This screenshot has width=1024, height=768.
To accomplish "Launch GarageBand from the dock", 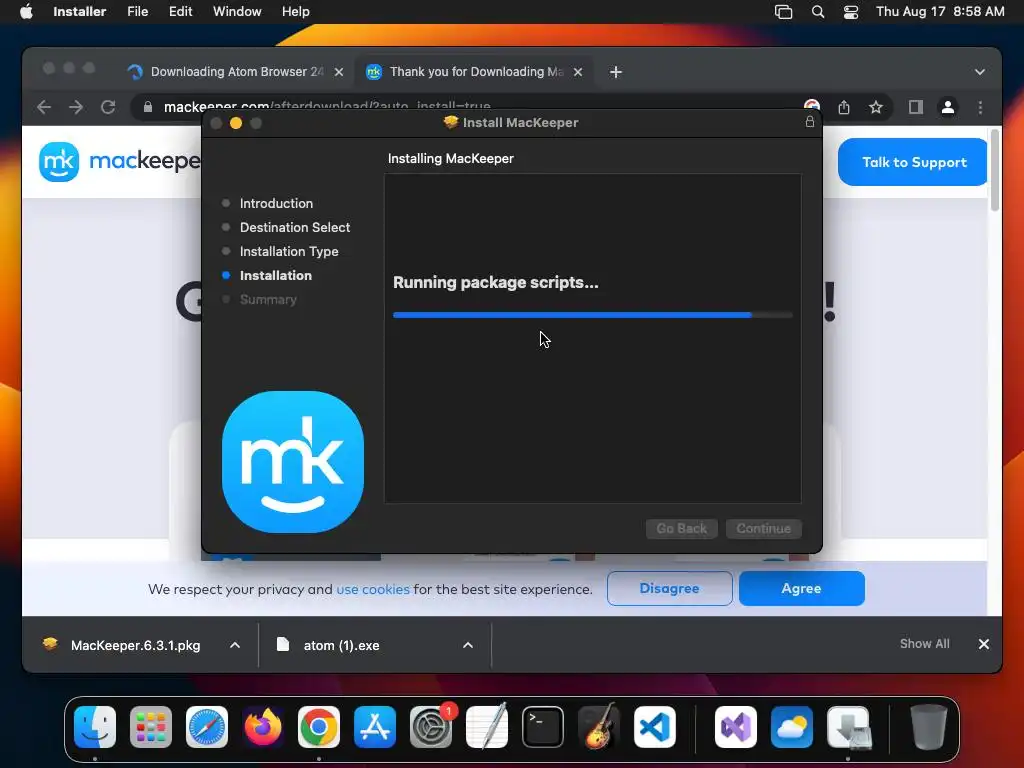I will coord(599,726).
